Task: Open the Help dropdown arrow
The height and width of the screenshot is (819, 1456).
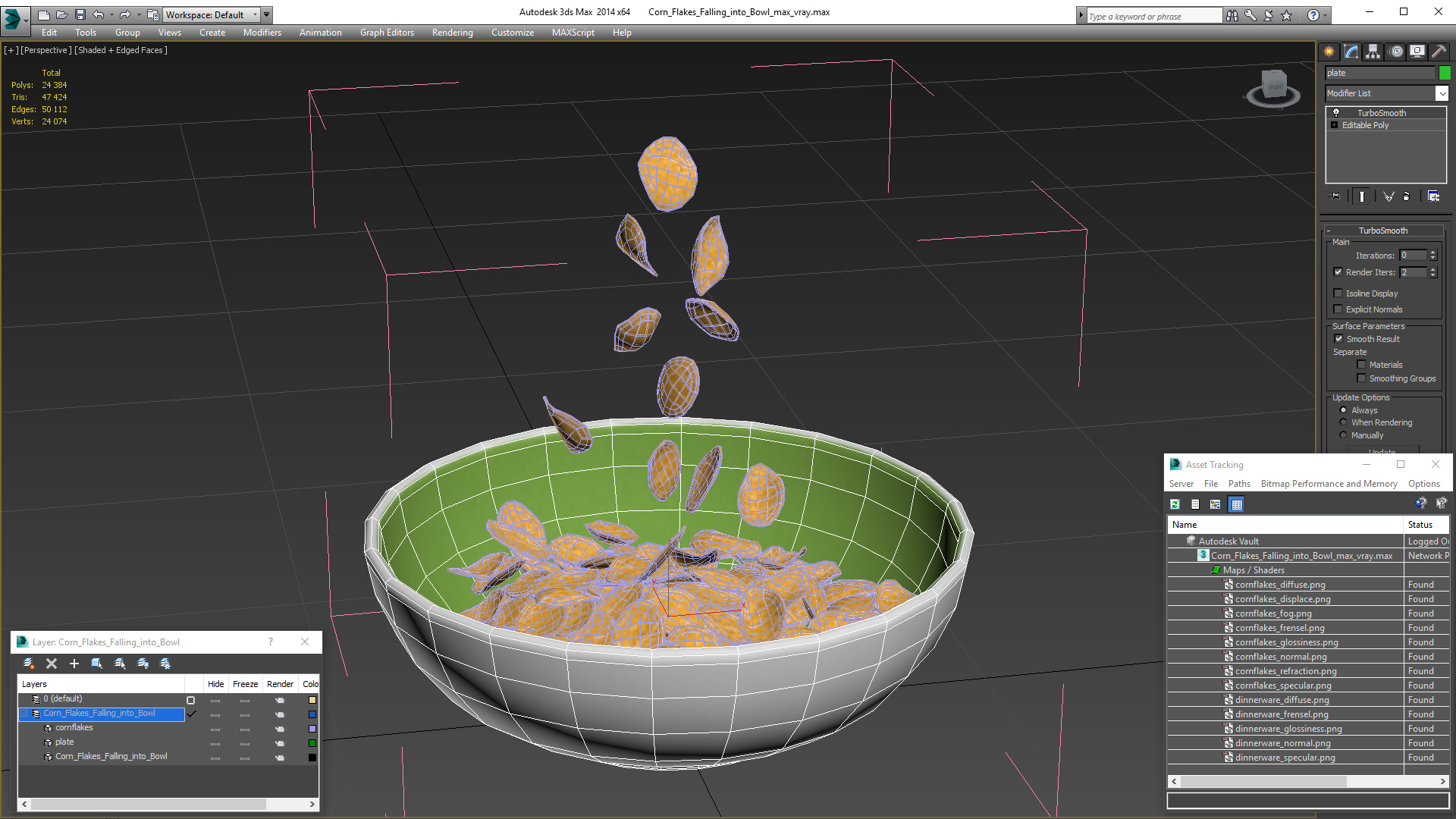Action: click(x=1326, y=15)
